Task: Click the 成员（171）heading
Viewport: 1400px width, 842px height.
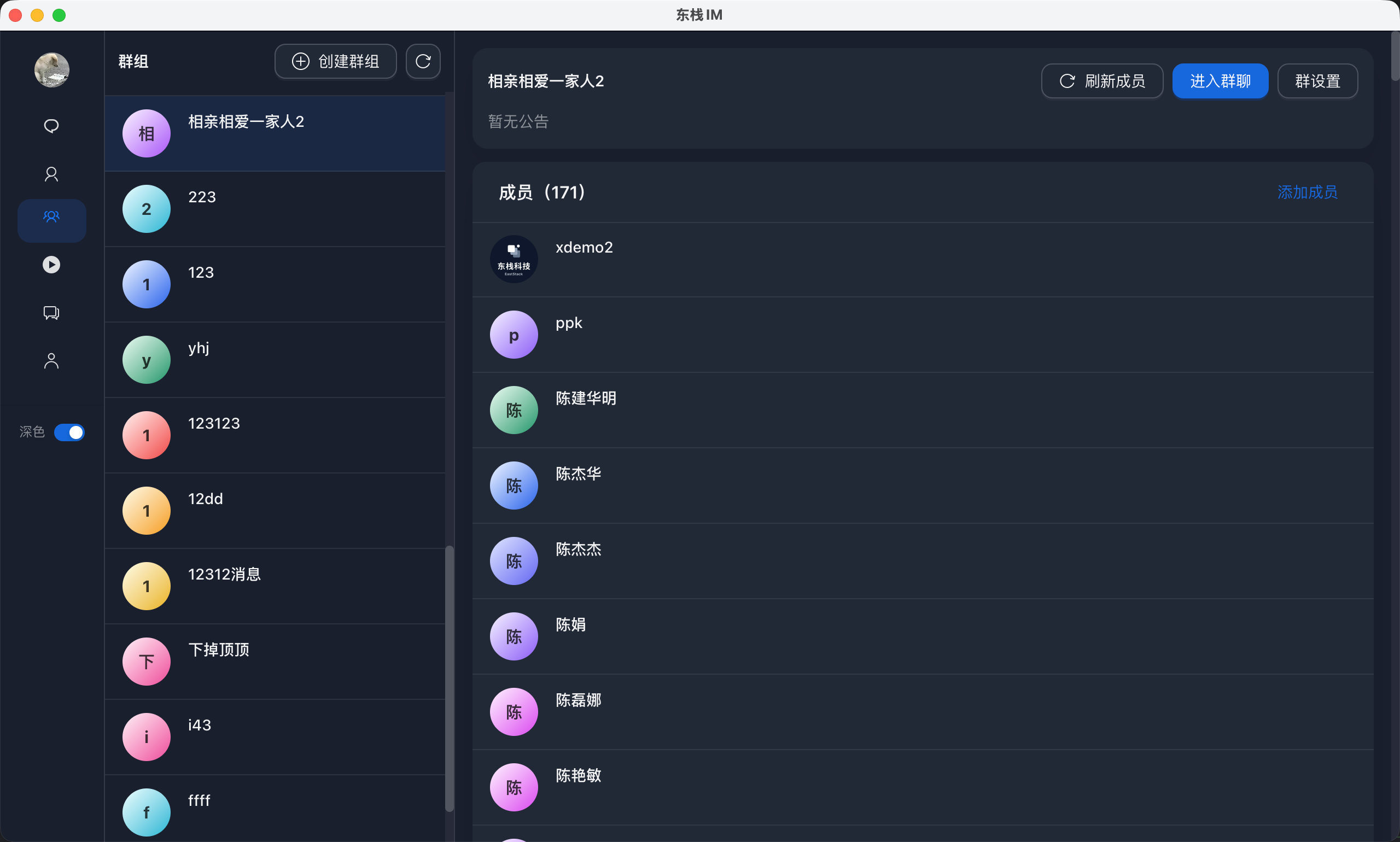Action: click(x=542, y=192)
